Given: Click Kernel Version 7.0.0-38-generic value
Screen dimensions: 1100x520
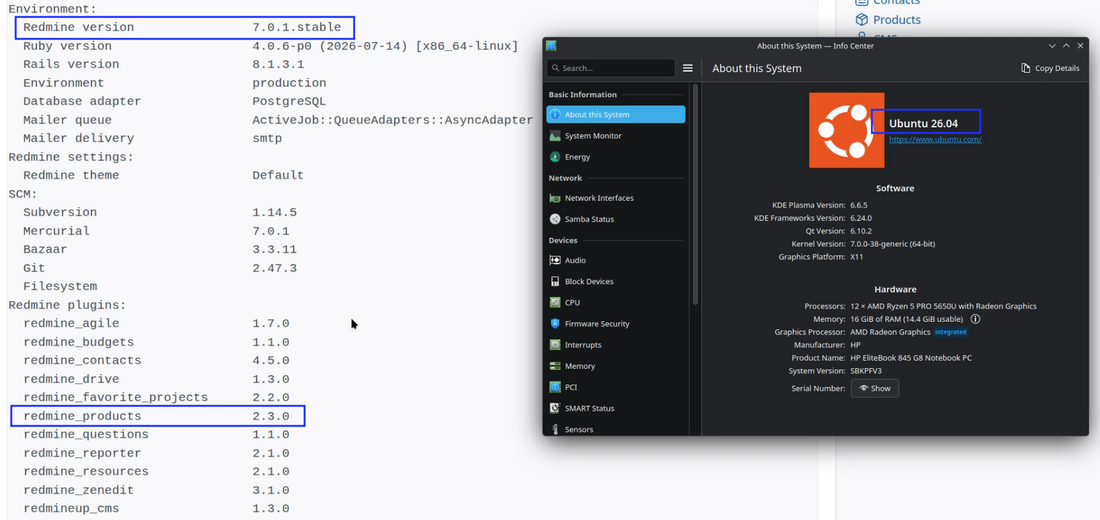Looking at the screenshot, I should point(892,244).
